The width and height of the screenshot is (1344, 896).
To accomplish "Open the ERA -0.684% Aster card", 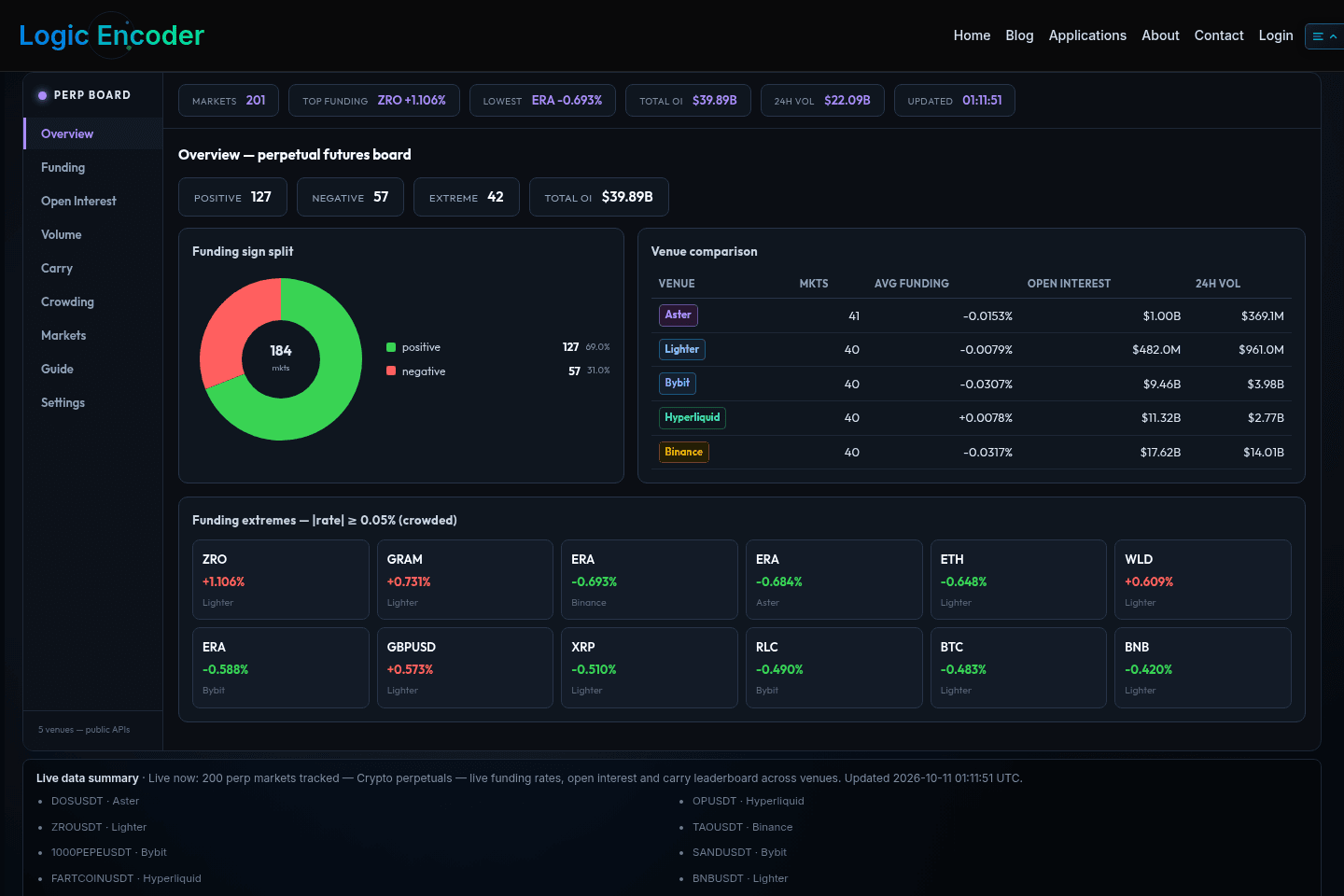I will coord(834,580).
